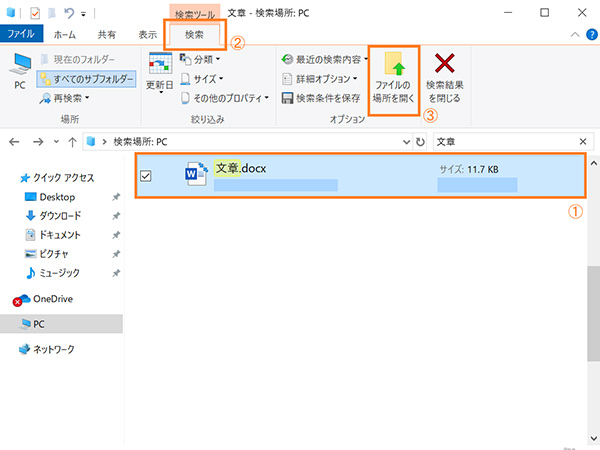Click the refresh button by address bar
The height and width of the screenshot is (450, 600).
(x=420, y=142)
